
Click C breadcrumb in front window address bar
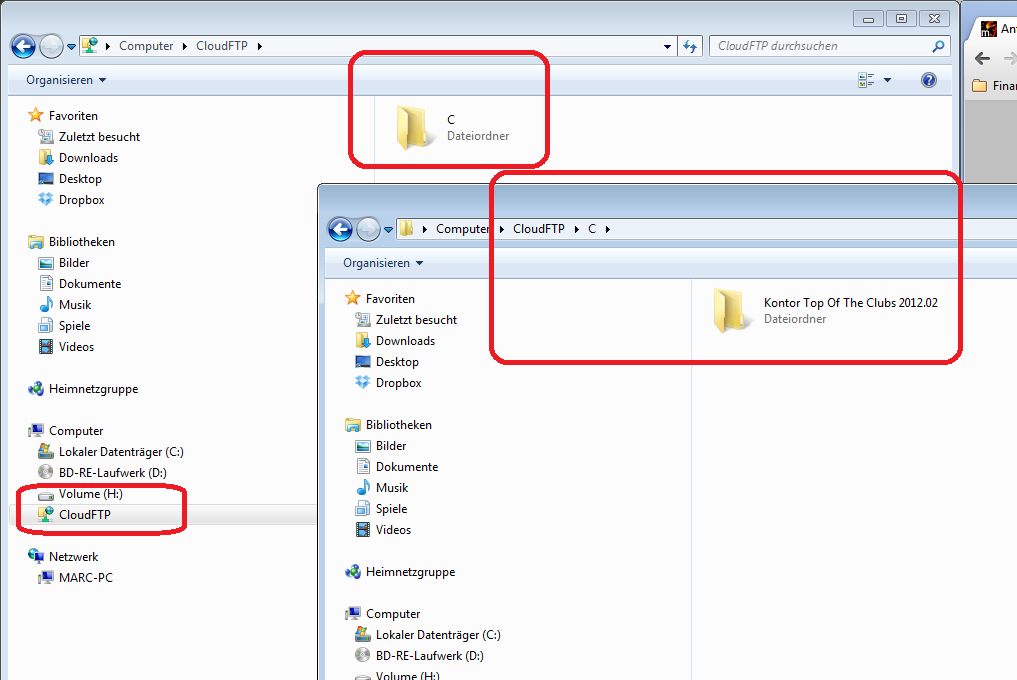592,229
